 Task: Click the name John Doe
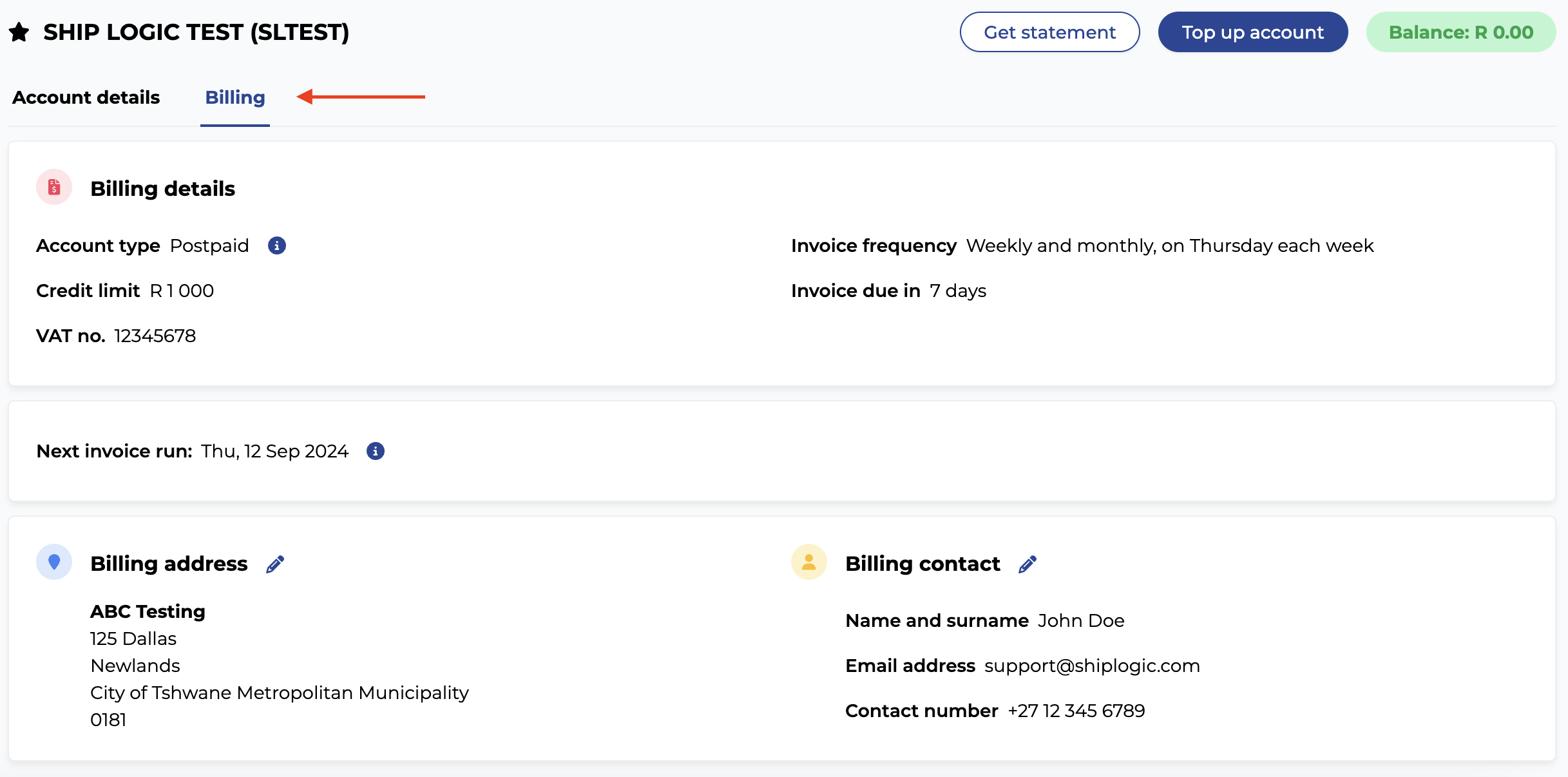(x=1082, y=620)
